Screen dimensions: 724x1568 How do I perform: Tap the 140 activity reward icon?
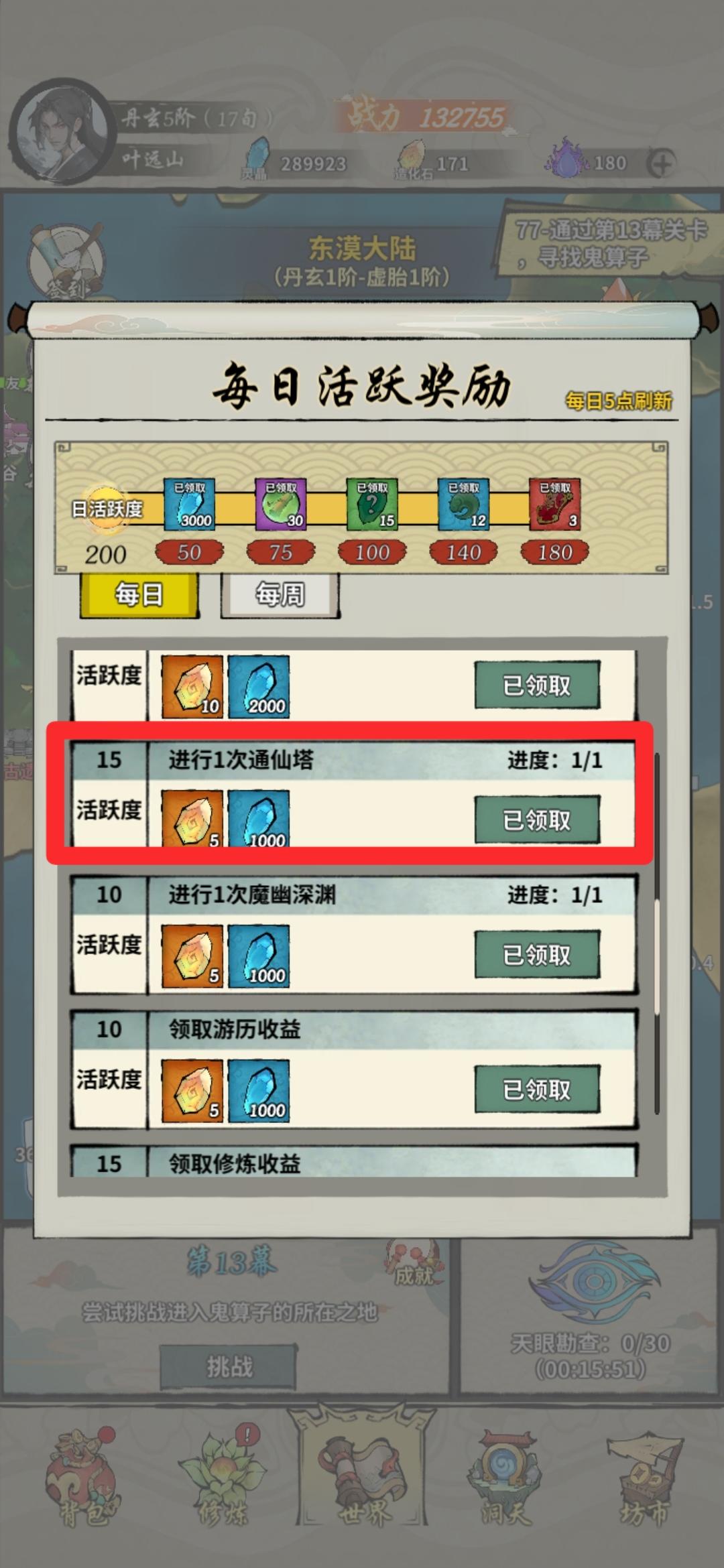click(463, 504)
